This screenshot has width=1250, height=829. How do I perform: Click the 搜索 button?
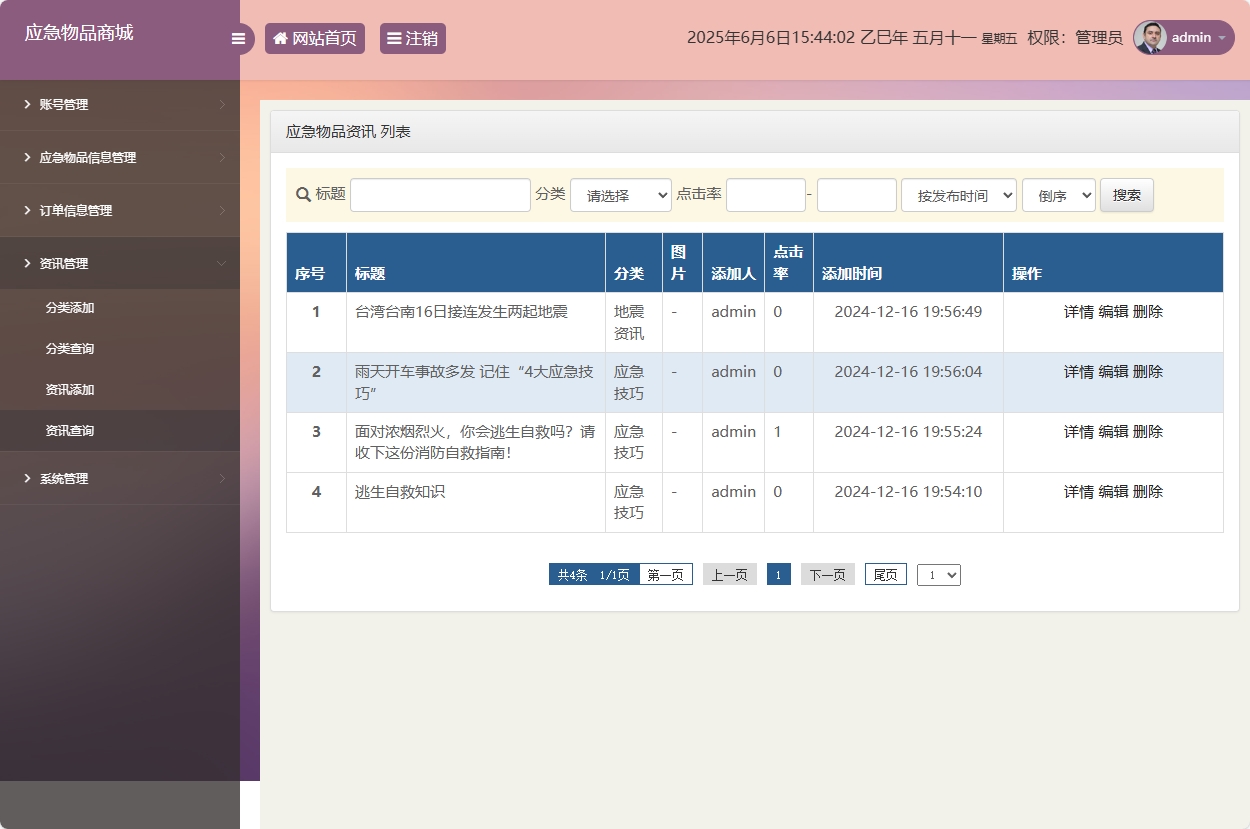point(1126,195)
